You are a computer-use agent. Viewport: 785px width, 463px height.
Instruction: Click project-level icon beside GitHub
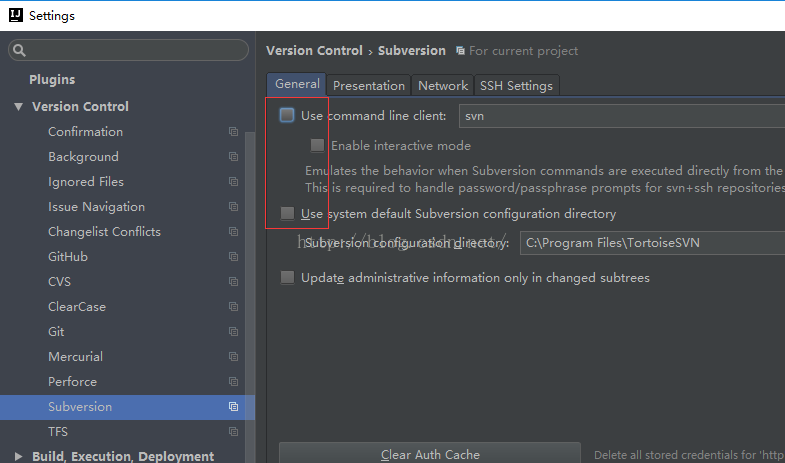(233, 257)
